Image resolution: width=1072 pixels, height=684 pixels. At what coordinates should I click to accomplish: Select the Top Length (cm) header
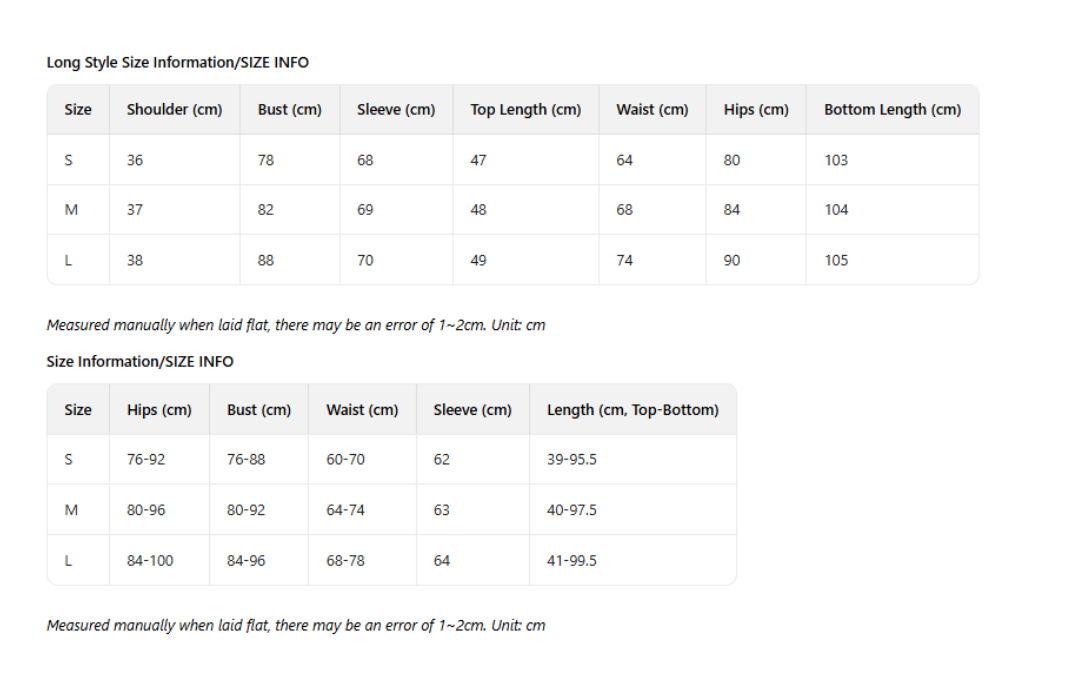(525, 110)
